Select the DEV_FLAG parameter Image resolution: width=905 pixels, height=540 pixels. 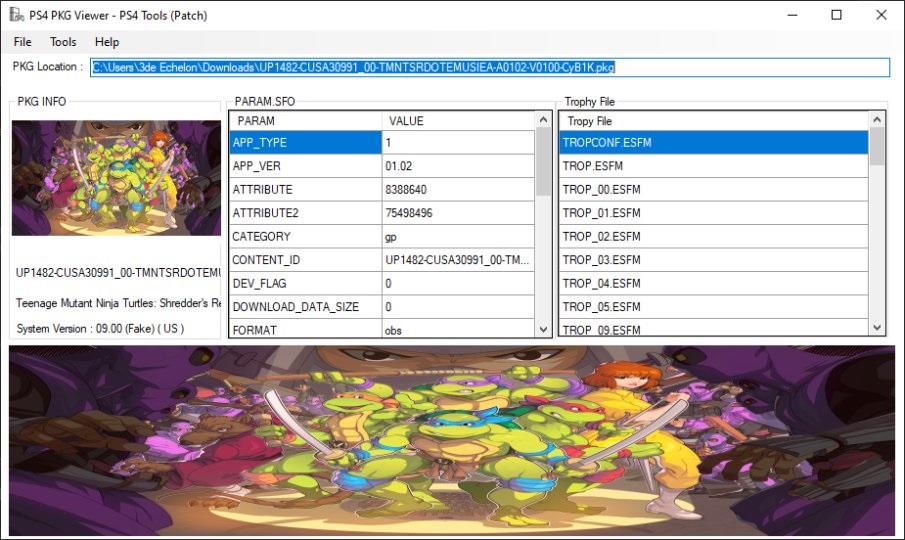[x=305, y=283]
